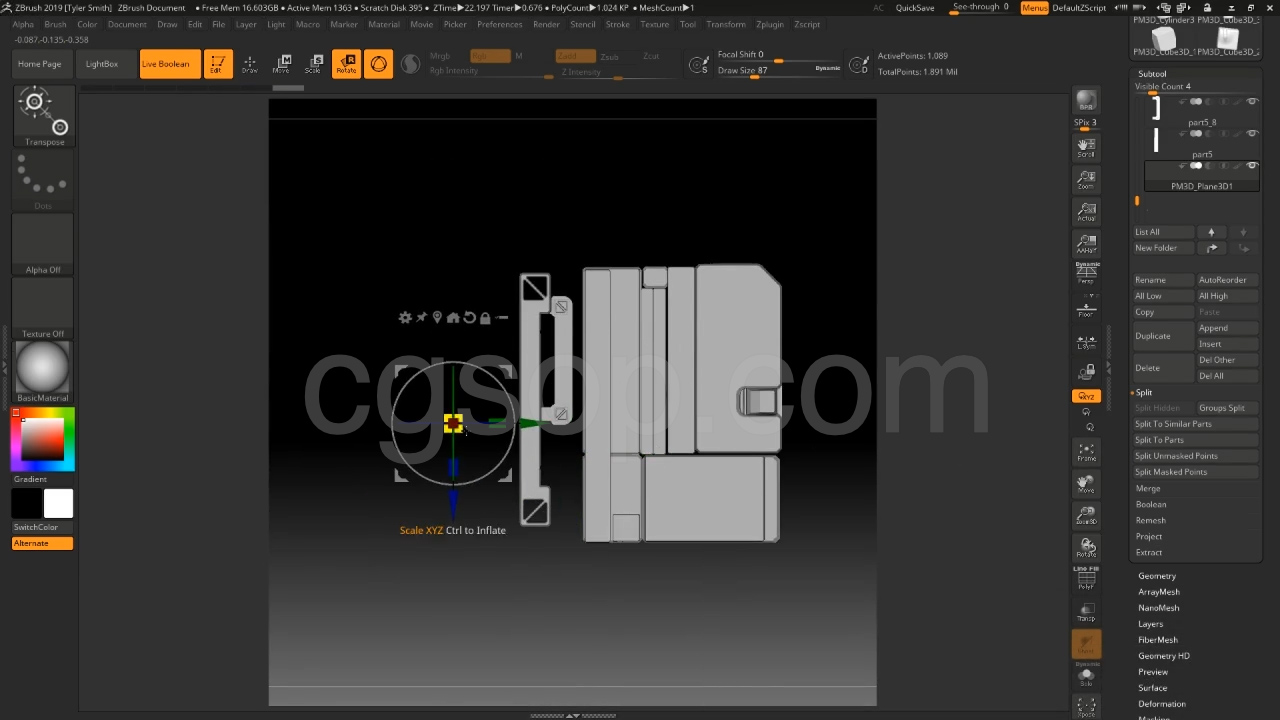Image resolution: width=1280 pixels, height=720 pixels.
Task: Select the Draw mode button
Action: tap(250, 64)
